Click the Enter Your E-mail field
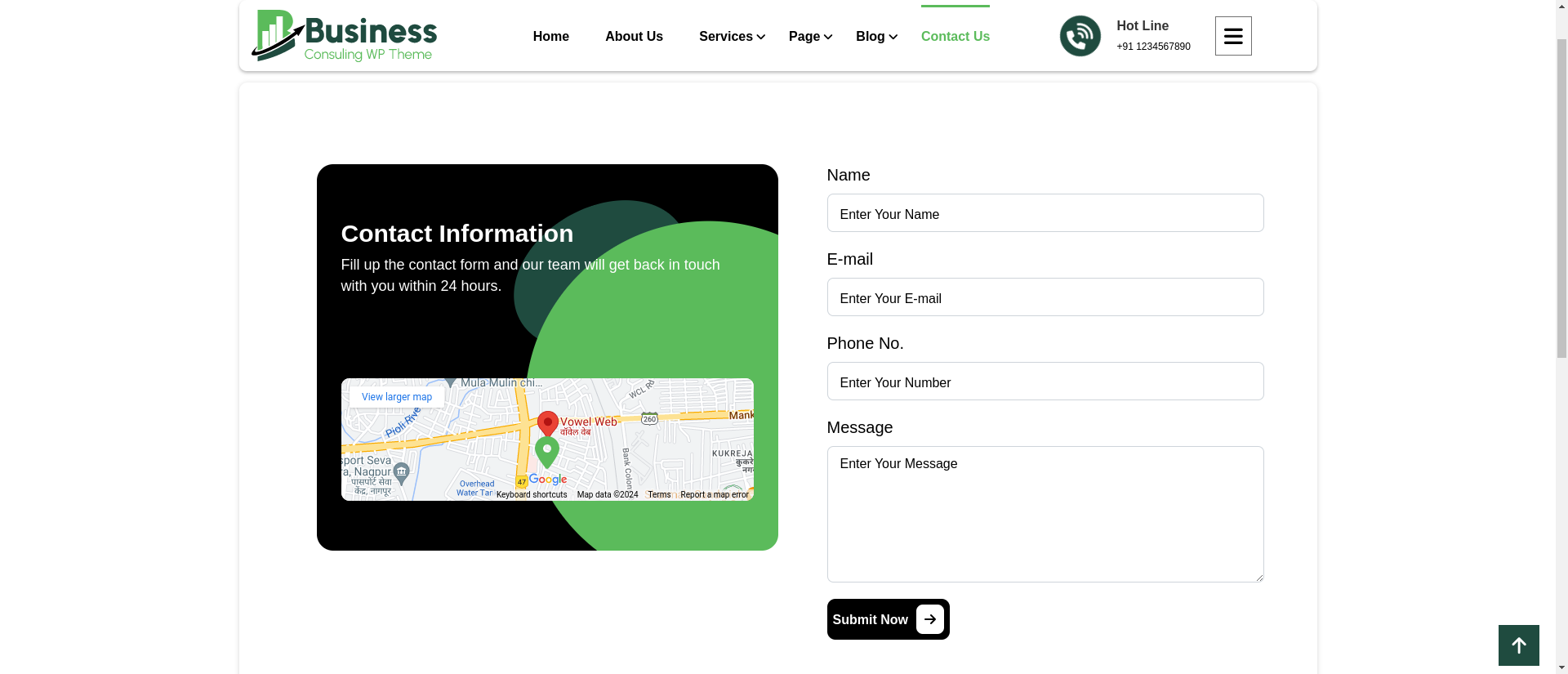The width and height of the screenshot is (1568, 674). (x=1045, y=297)
